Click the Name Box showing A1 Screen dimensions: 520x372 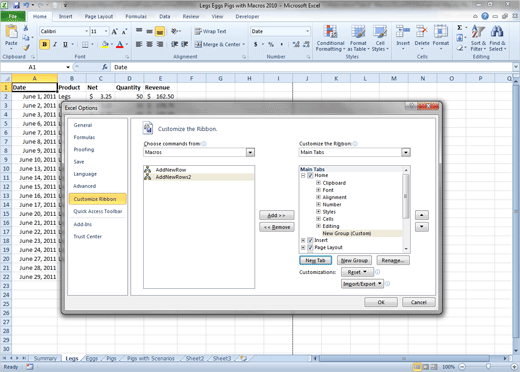click(x=32, y=67)
